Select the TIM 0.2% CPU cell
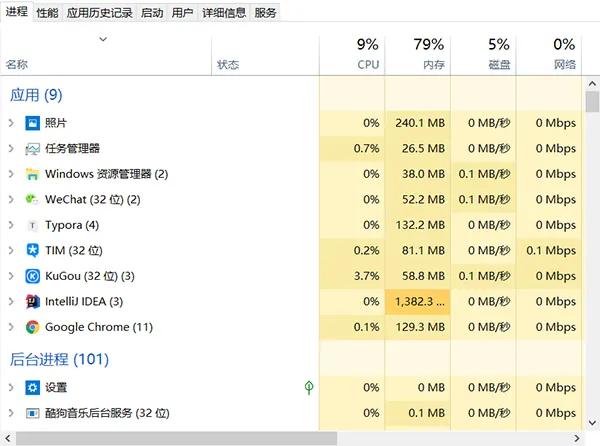Screen dimensions: 600x446 coord(352,251)
